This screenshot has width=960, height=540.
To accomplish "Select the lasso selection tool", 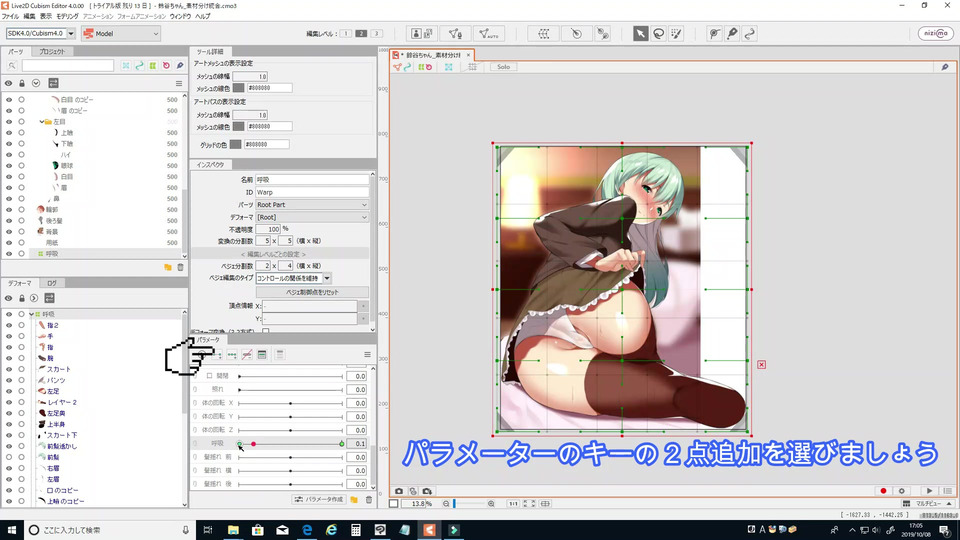I will tap(658, 34).
